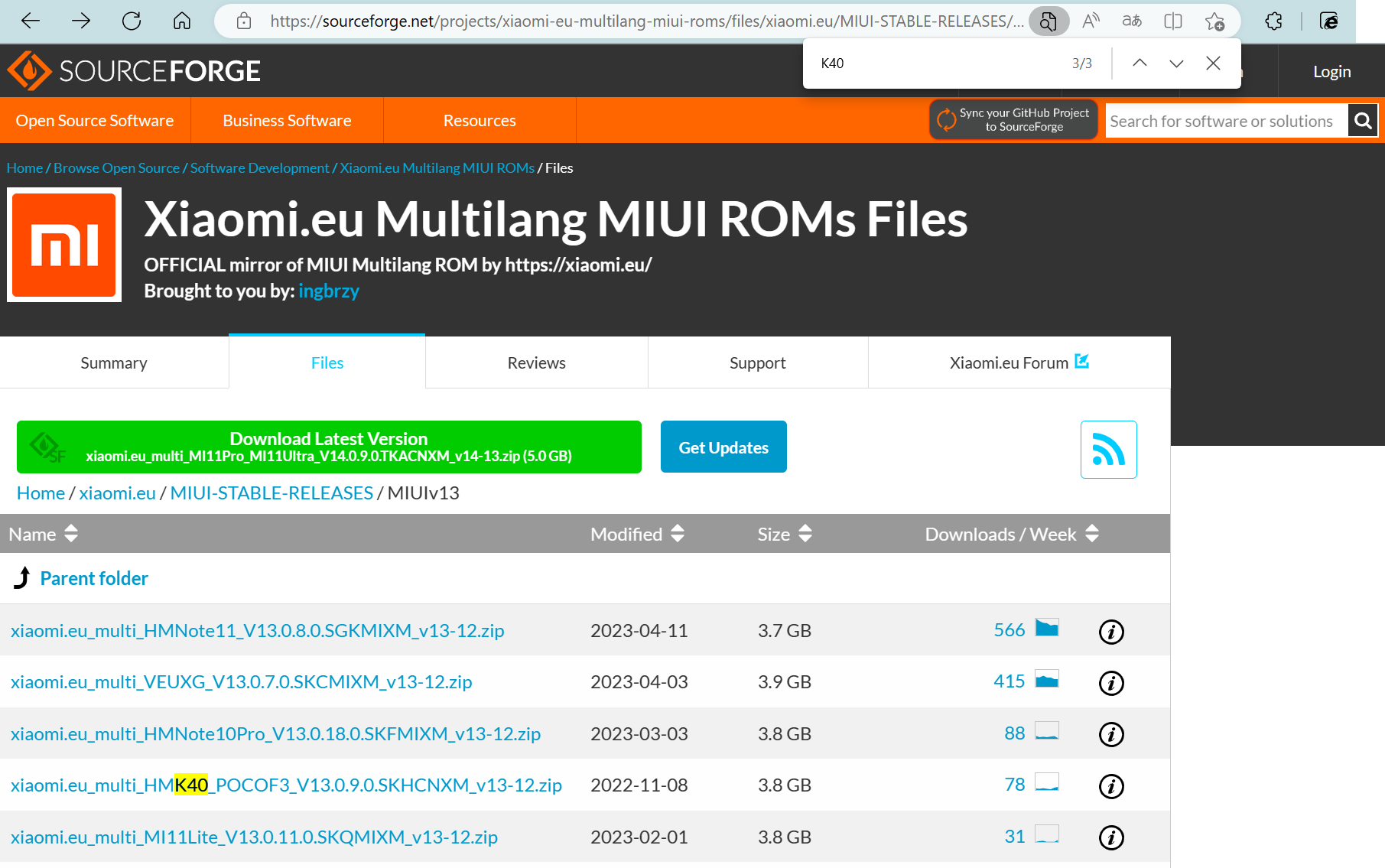Viewport: 1385px width, 868px height.
Task: Download the MI11Lite V13.0.11.0 zip file
Action: [255, 837]
